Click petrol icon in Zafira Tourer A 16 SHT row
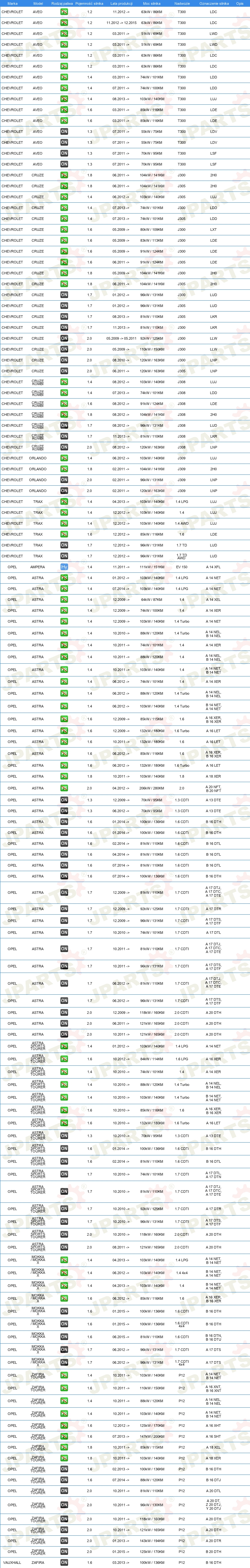The image size is (250, 1568). 64,1436
